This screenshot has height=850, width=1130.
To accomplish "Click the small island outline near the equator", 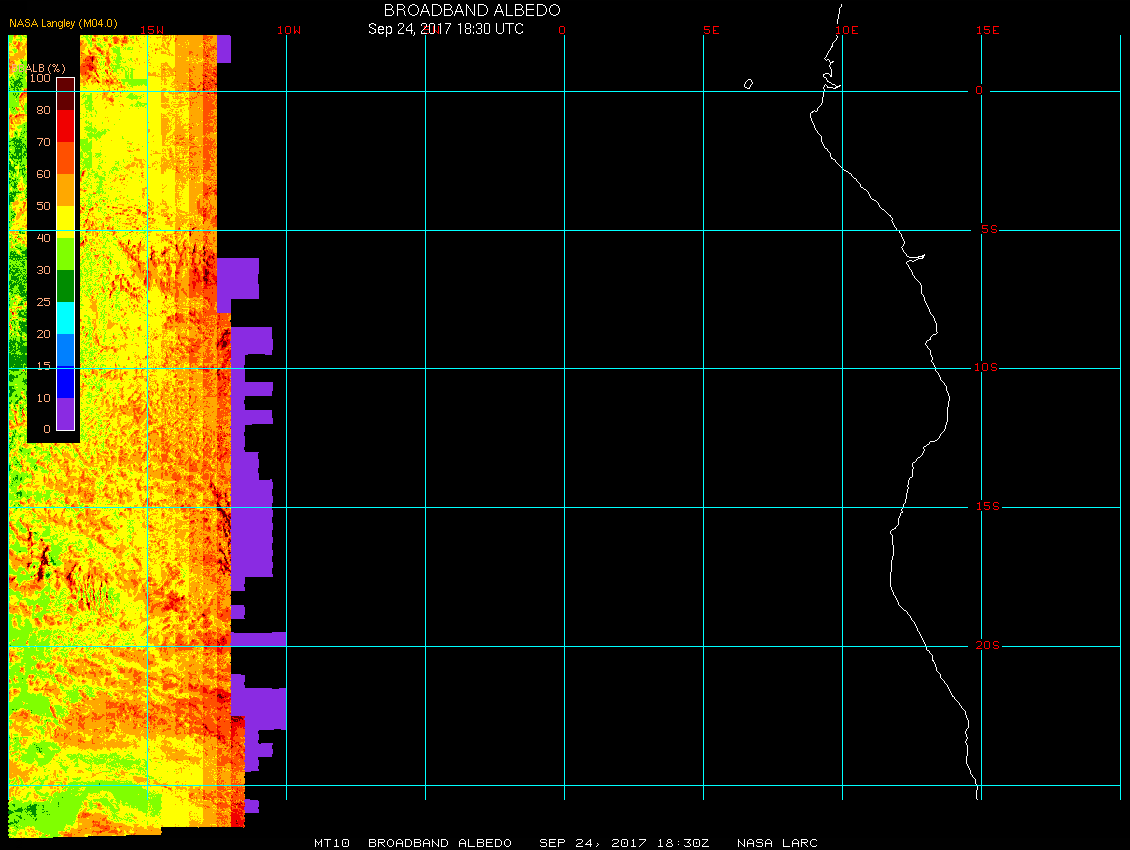I will point(748,84).
